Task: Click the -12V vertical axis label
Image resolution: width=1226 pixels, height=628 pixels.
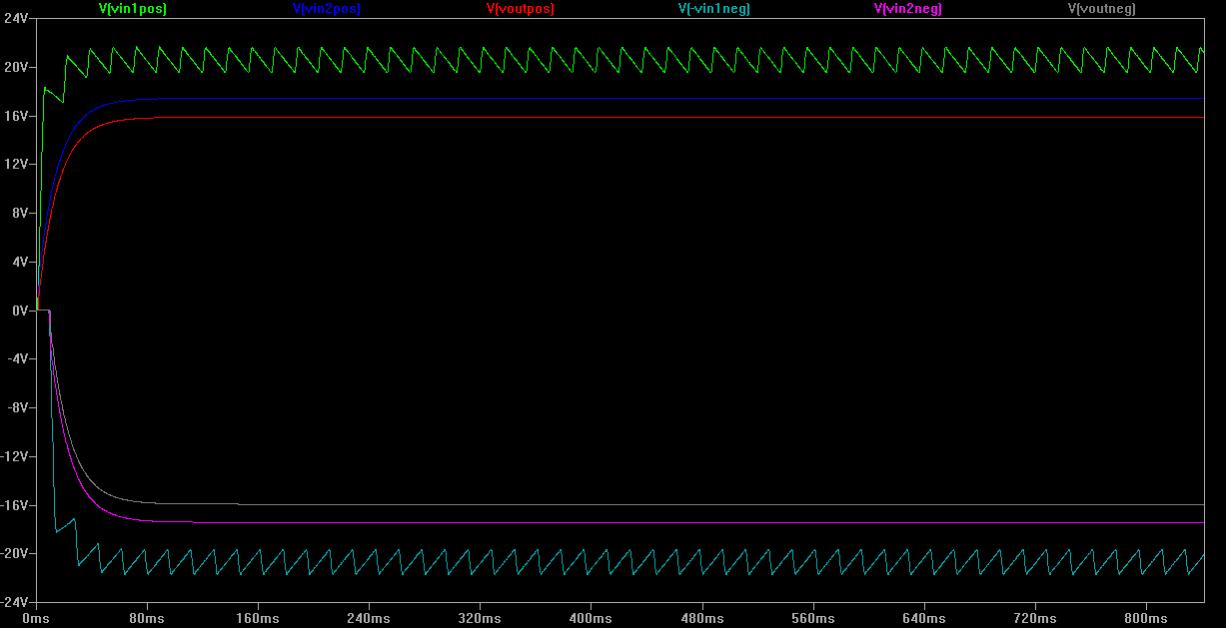Action: point(14,456)
